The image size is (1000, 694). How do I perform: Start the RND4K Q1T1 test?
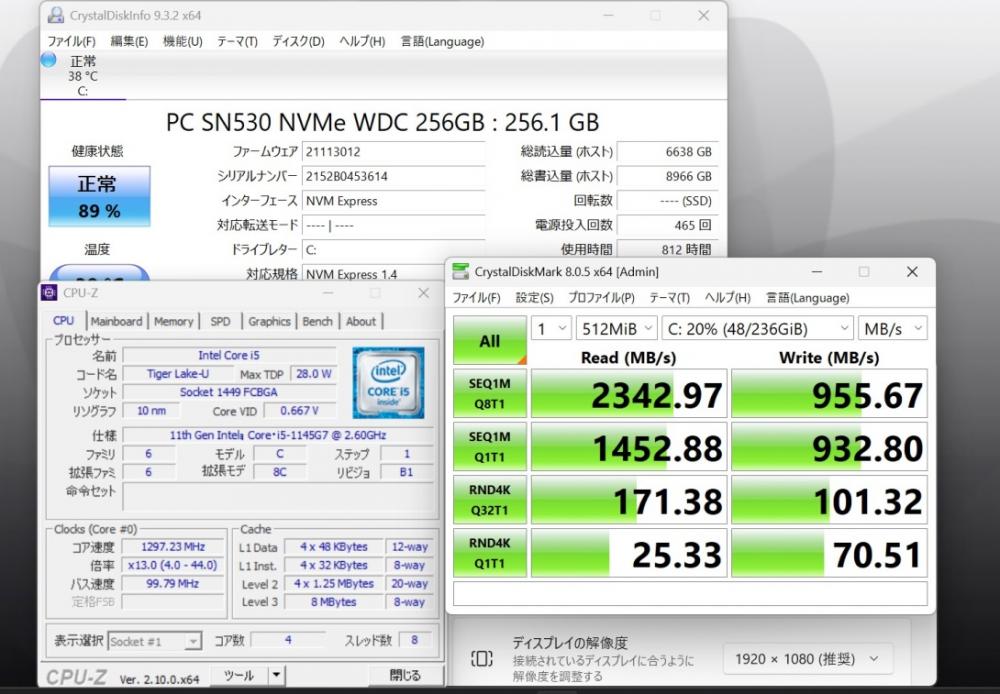pyautogui.click(x=490, y=552)
